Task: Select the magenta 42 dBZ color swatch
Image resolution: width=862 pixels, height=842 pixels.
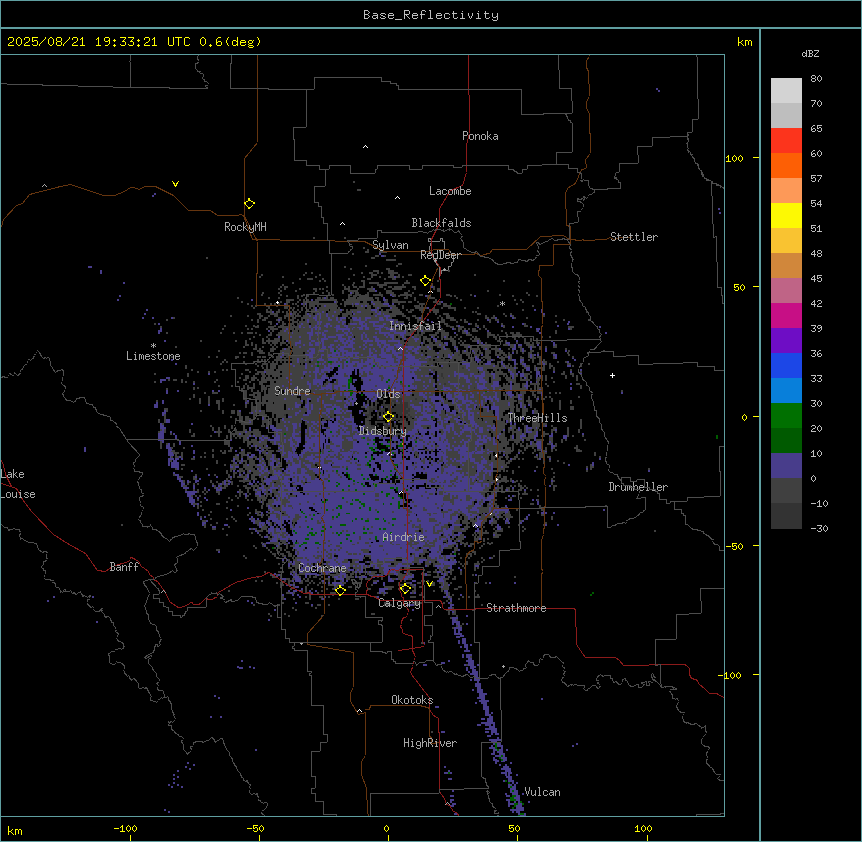Action: tap(786, 315)
